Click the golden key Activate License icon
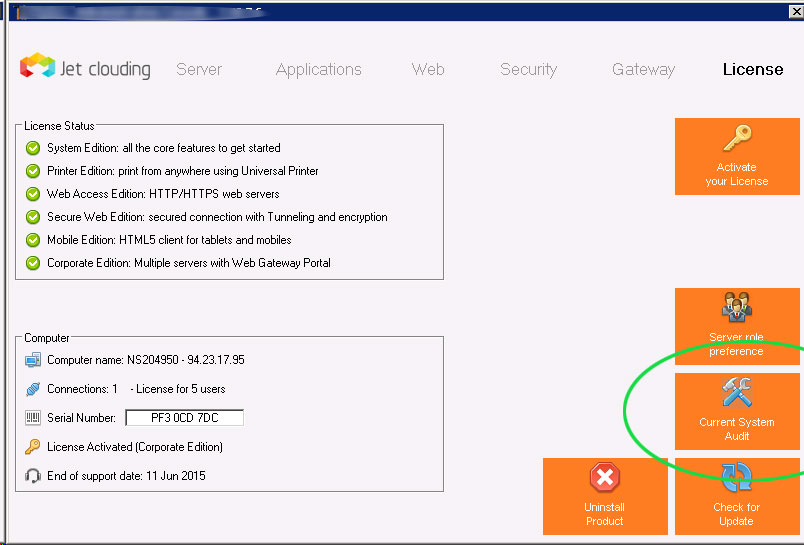Image resolution: width=804 pixels, height=545 pixels. (x=736, y=138)
